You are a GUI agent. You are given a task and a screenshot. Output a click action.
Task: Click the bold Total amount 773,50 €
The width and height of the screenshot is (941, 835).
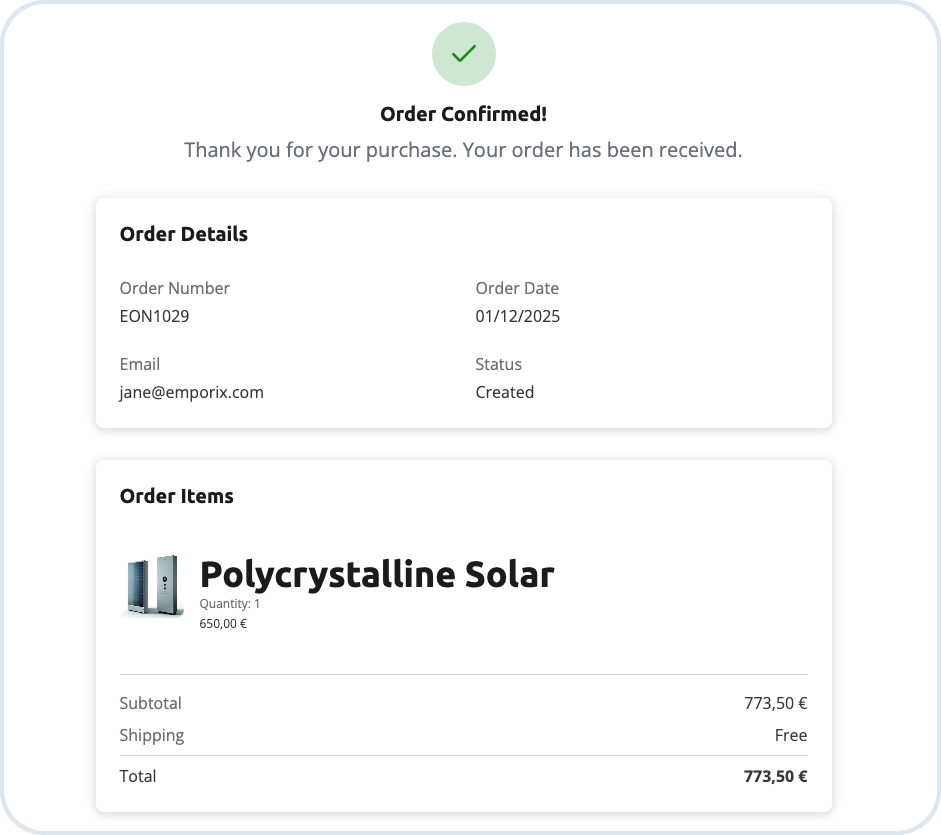click(x=775, y=776)
